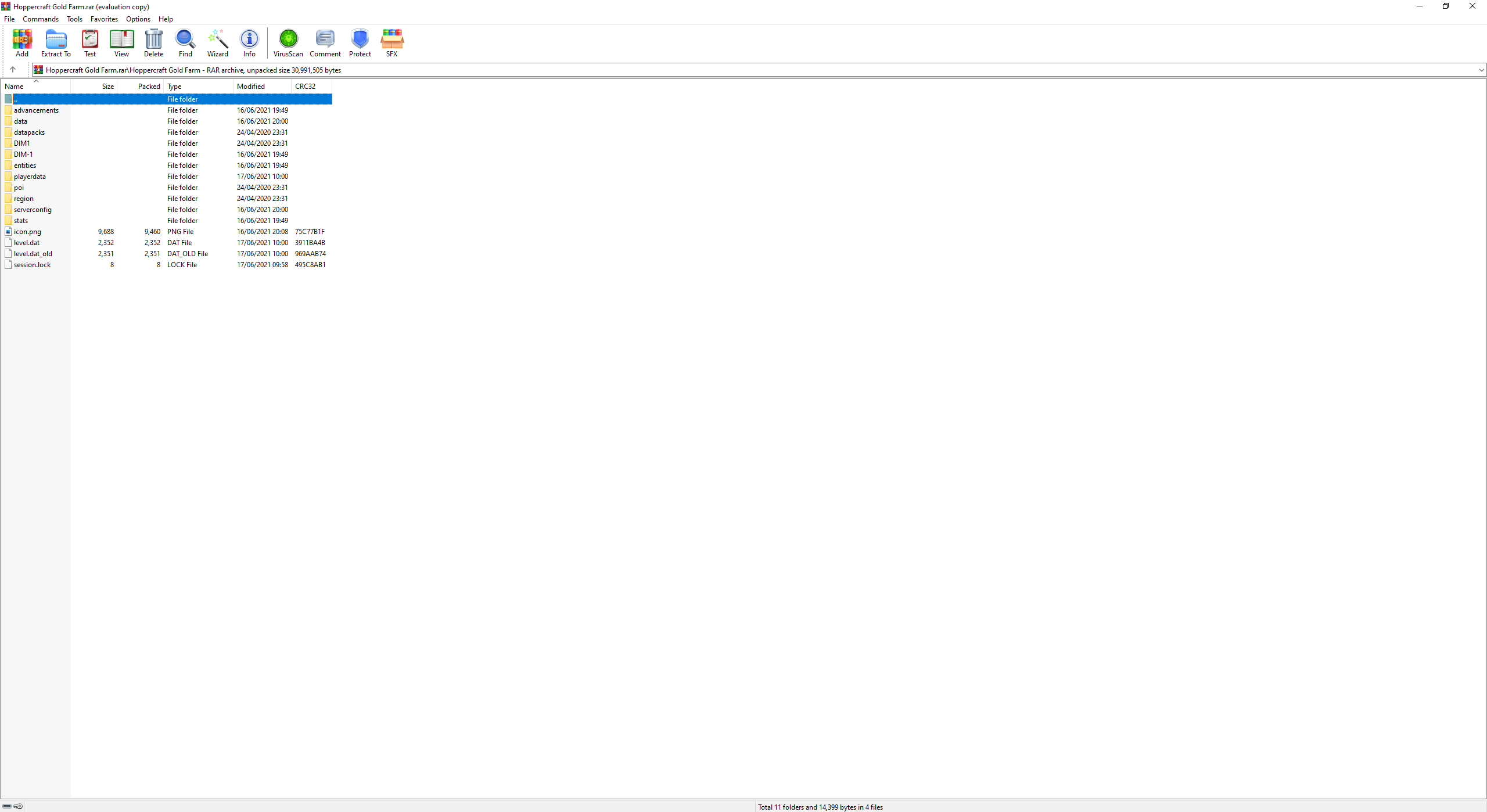Click the datapacks folder icon
The image size is (1487, 812).
point(8,132)
